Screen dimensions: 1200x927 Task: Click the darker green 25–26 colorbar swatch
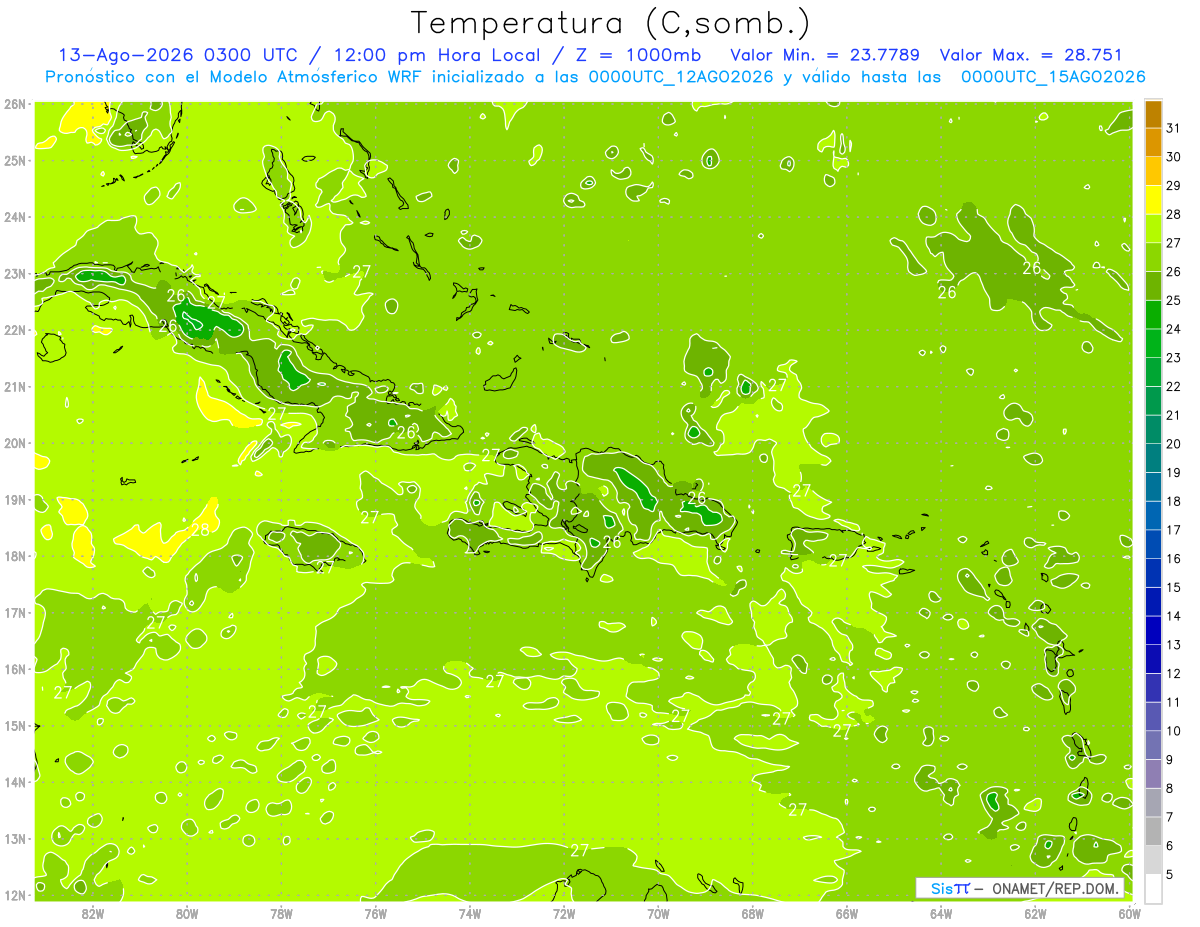1153,286
